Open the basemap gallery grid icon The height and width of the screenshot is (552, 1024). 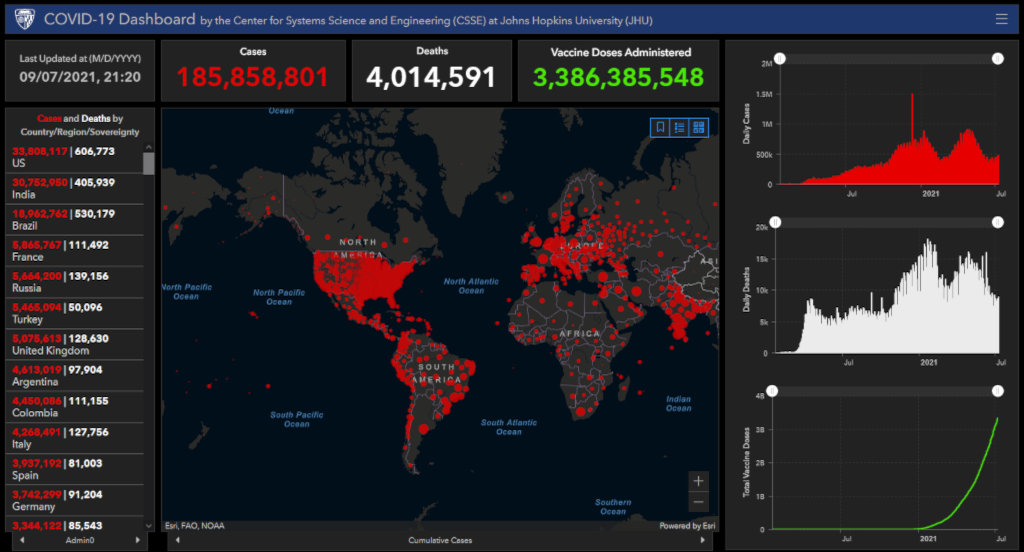coord(699,127)
